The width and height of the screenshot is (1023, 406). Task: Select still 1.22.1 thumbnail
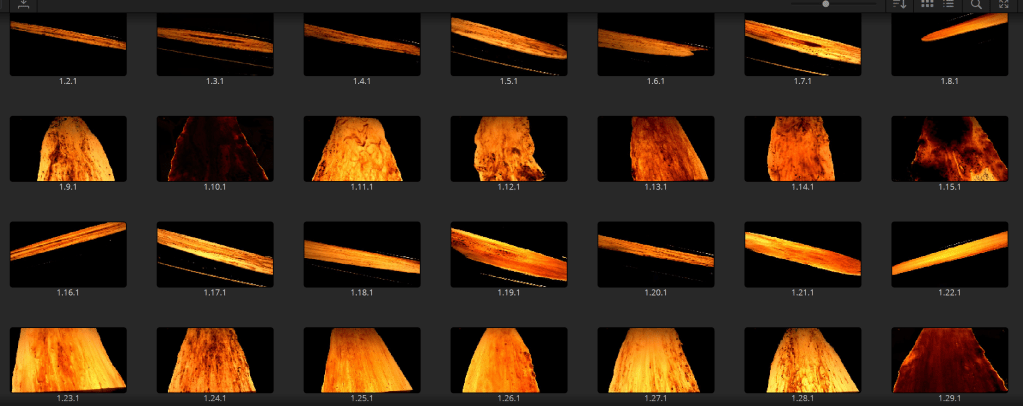point(949,254)
